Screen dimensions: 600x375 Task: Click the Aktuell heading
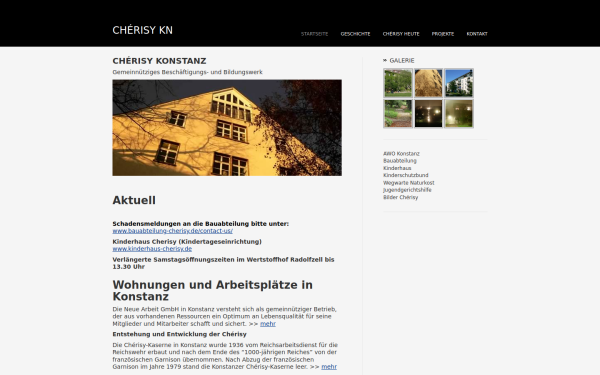(x=134, y=200)
